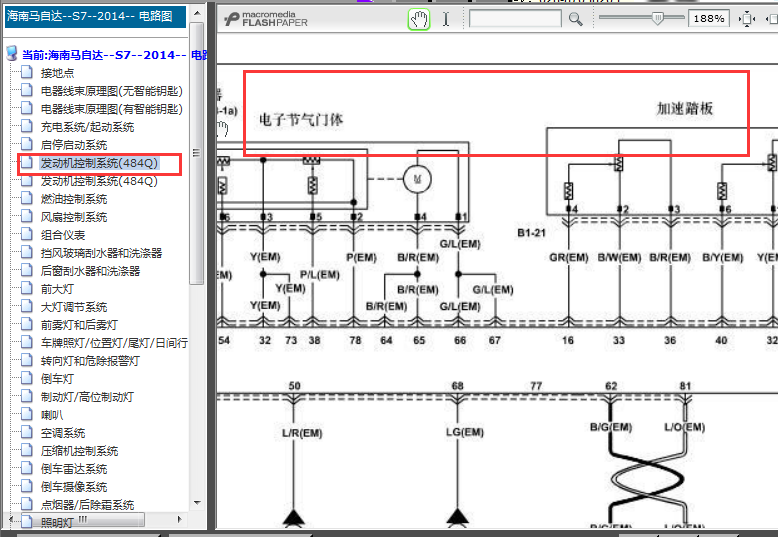The height and width of the screenshot is (537, 778).
Task: Click document icon beside 风扇控制系统
Action: pos(27,216)
